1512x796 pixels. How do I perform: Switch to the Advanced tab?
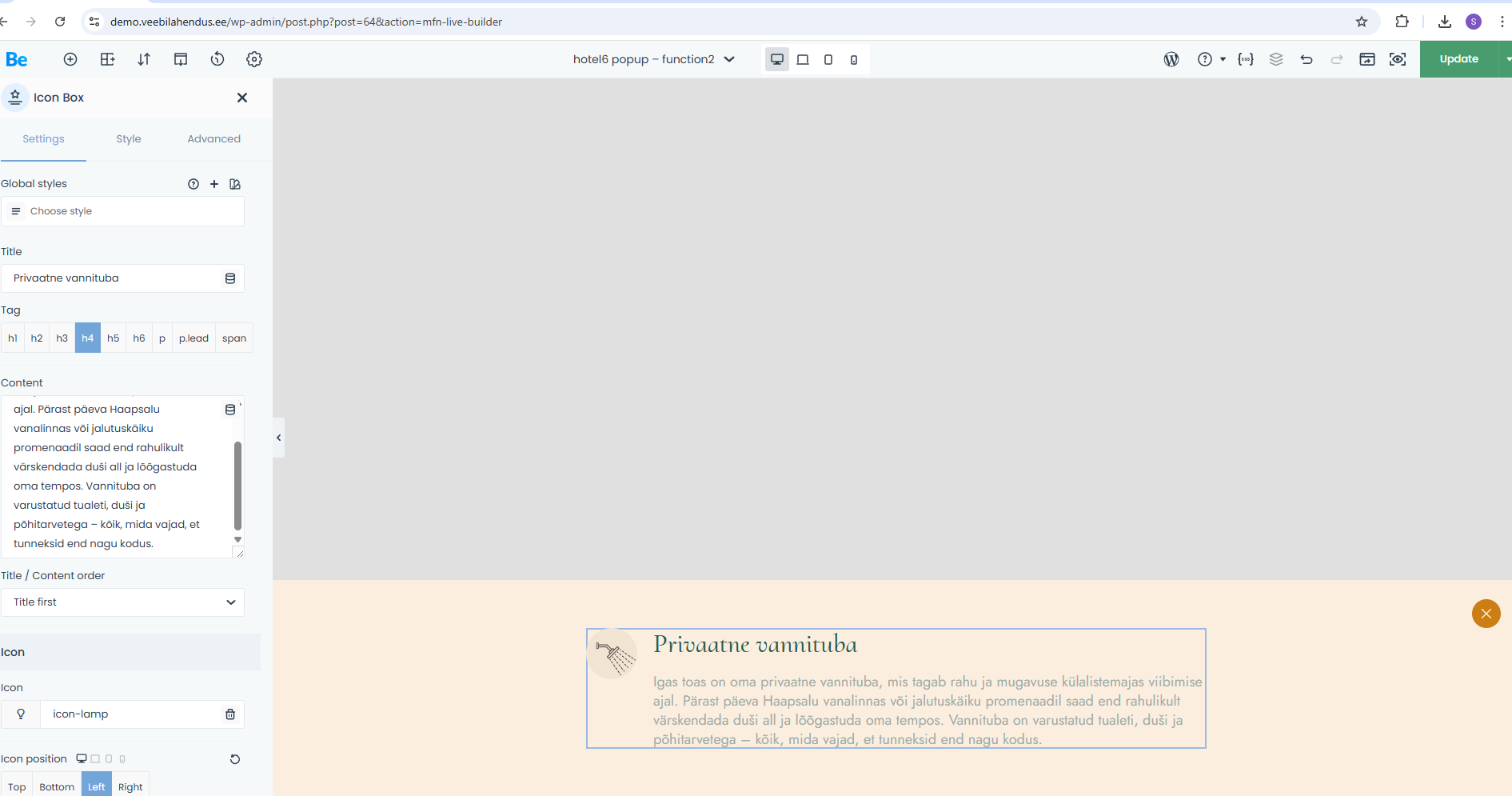(x=213, y=139)
